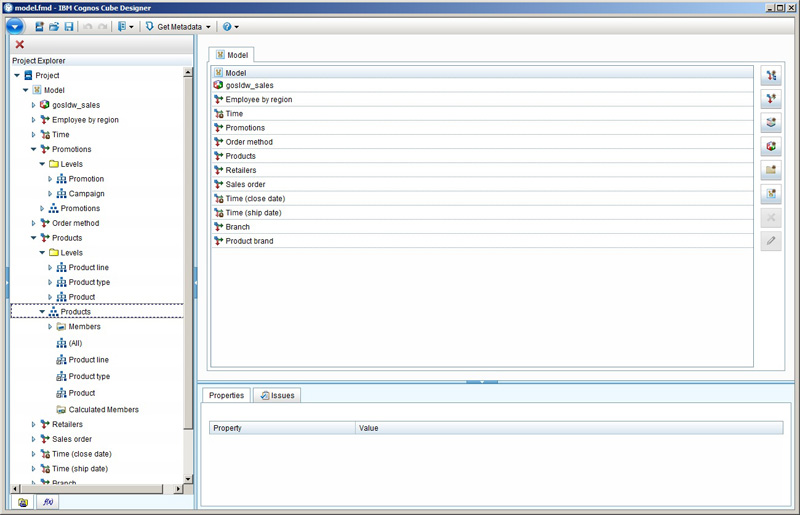This screenshot has width=800, height=515.
Task: Select Branch row in Model list
Action: click(482, 227)
